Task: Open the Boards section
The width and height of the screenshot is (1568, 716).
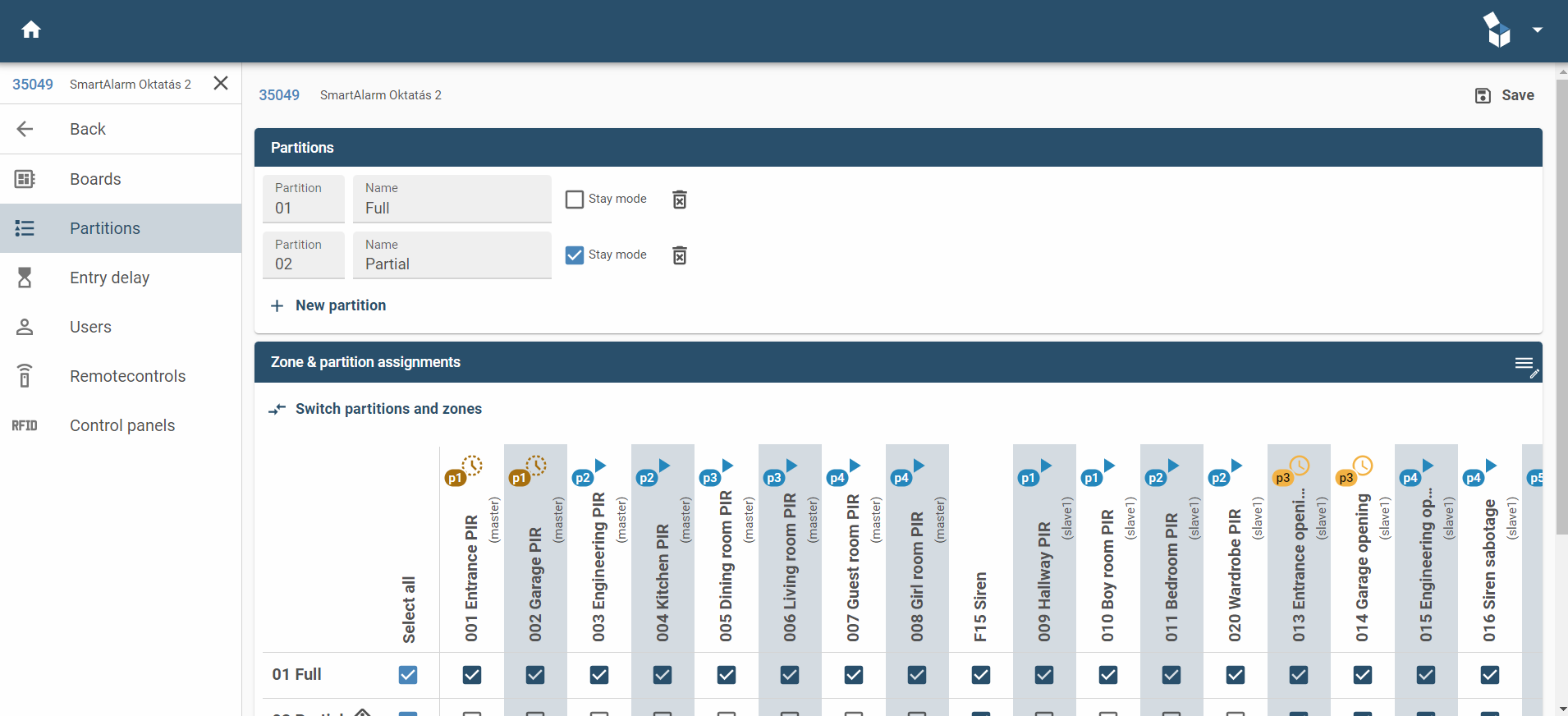Action: [x=121, y=179]
